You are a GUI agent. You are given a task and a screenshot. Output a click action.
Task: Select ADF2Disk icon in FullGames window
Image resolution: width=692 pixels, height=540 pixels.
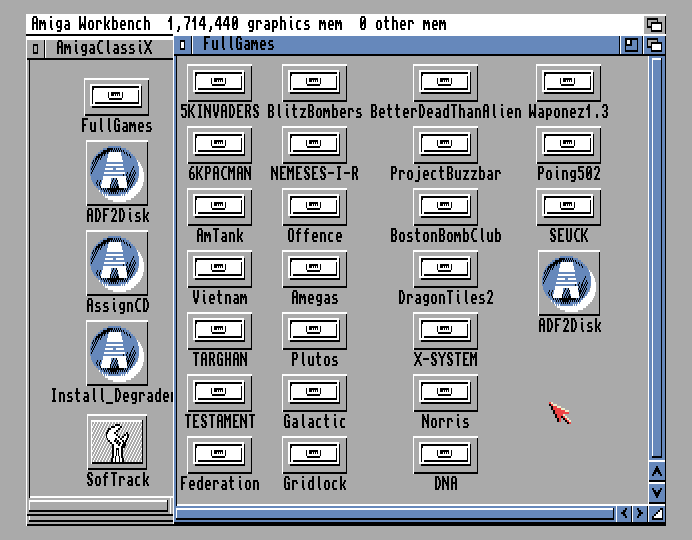[569, 283]
